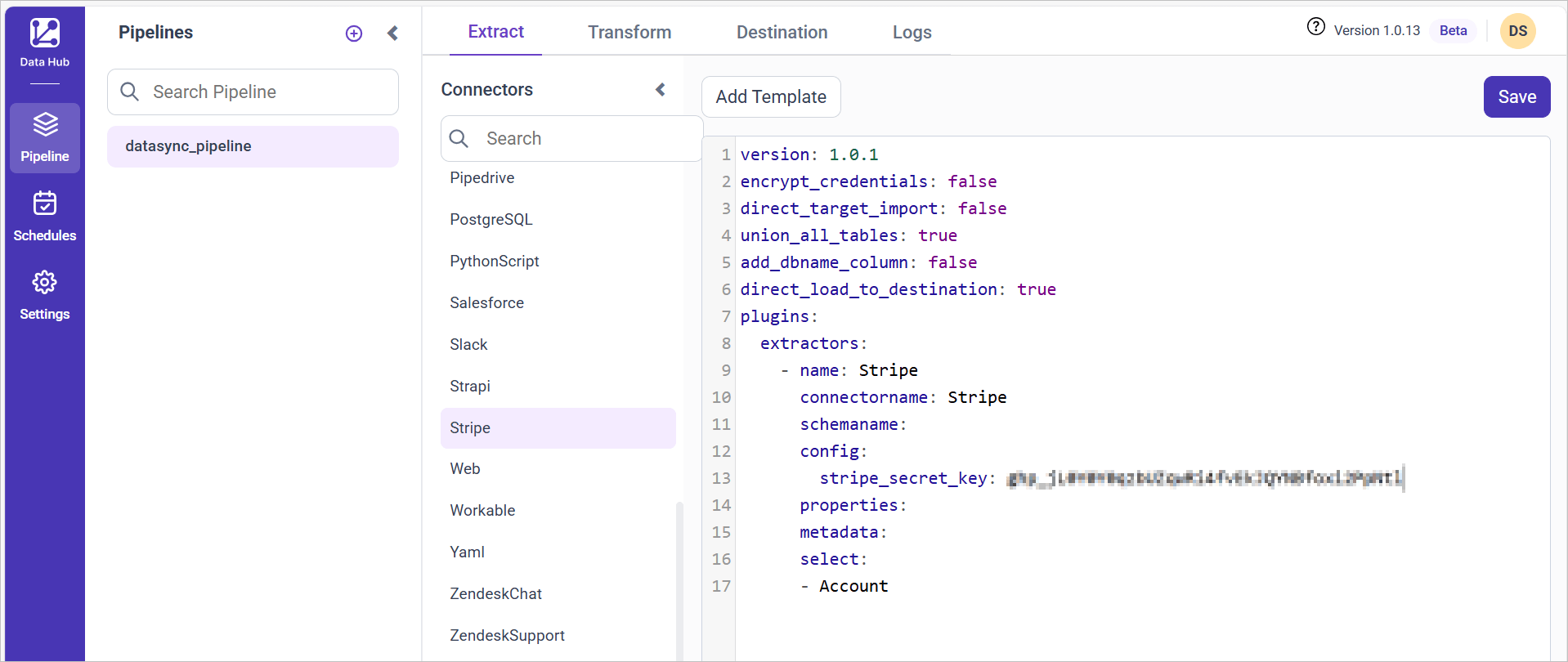Click the union_all_tables: true line
The width and height of the screenshot is (1568, 662).
pyautogui.click(x=849, y=235)
